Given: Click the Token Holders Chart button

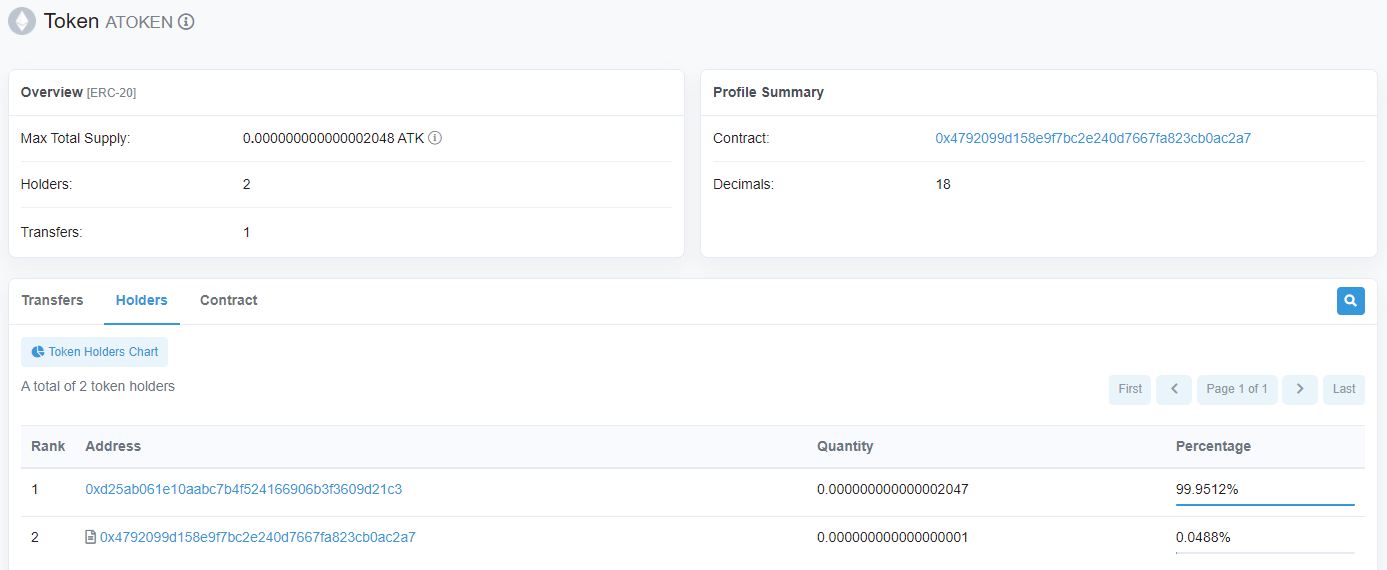Looking at the screenshot, I should [x=94, y=352].
